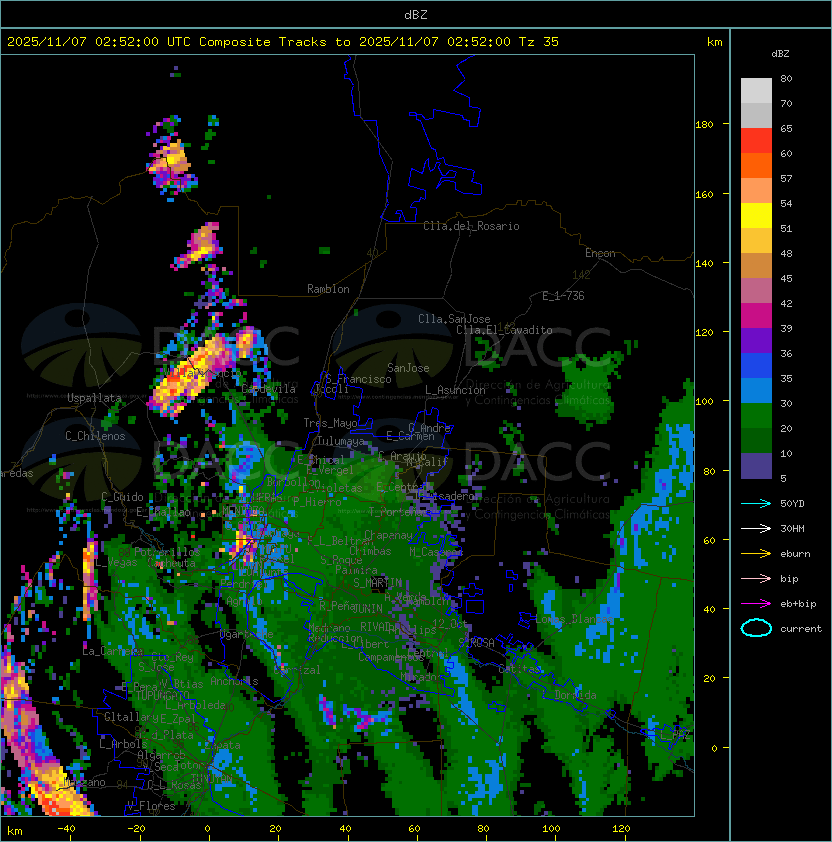Click the Composite Tracks timestamp header
The image size is (832, 842).
point(283,42)
